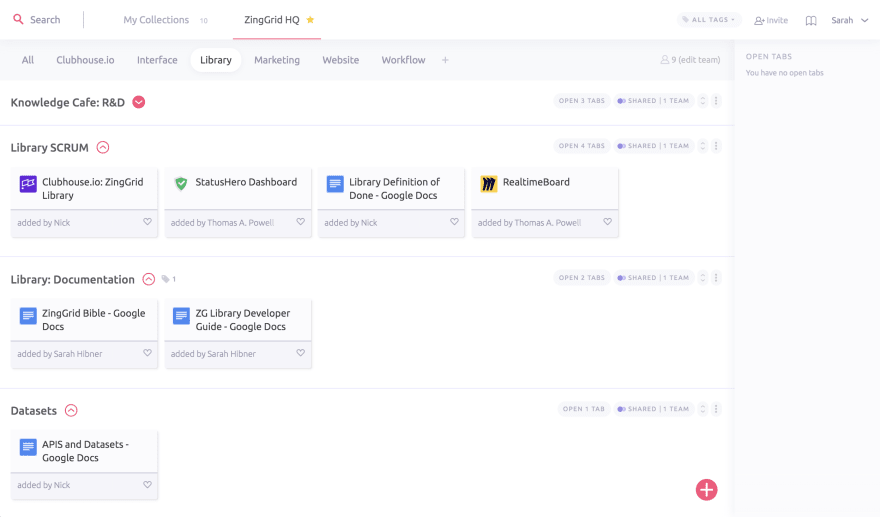
Task: Collapse the Library SCRUM collection
Action: coord(103,148)
